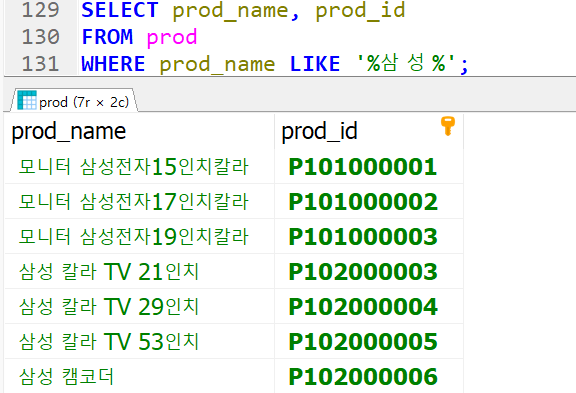The width and height of the screenshot is (576, 393).
Task: Select cell P101000003
Action: click(369, 236)
